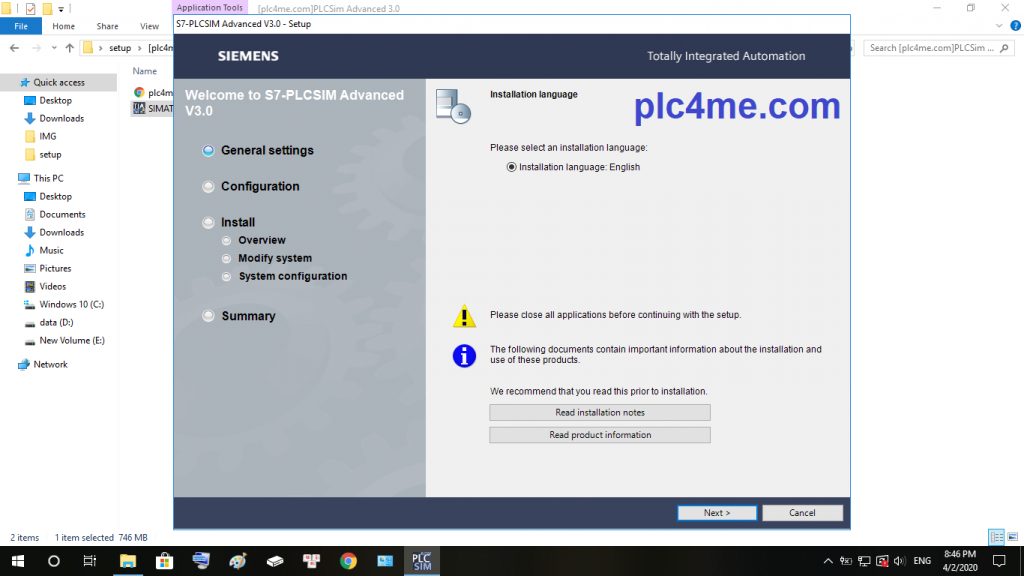Viewport: 1024px width, 576px height.
Task: Click the yellow warning triangle icon
Action: click(464, 317)
